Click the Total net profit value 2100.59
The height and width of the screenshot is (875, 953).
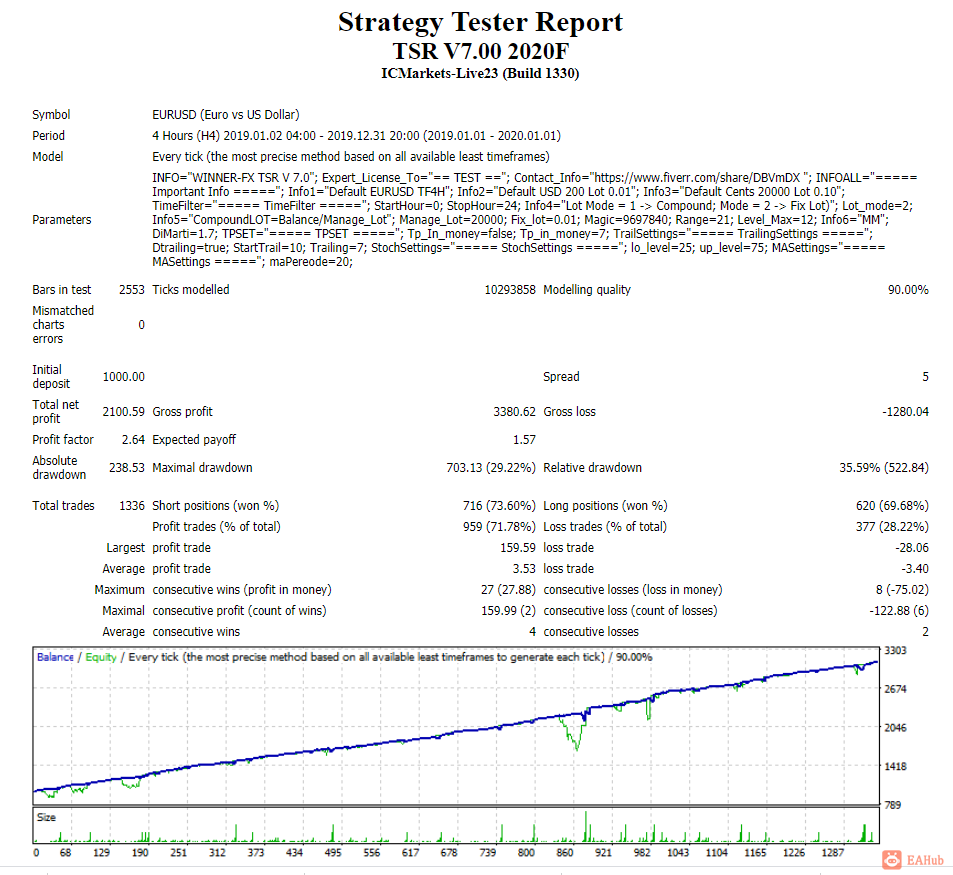click(124, 412)
